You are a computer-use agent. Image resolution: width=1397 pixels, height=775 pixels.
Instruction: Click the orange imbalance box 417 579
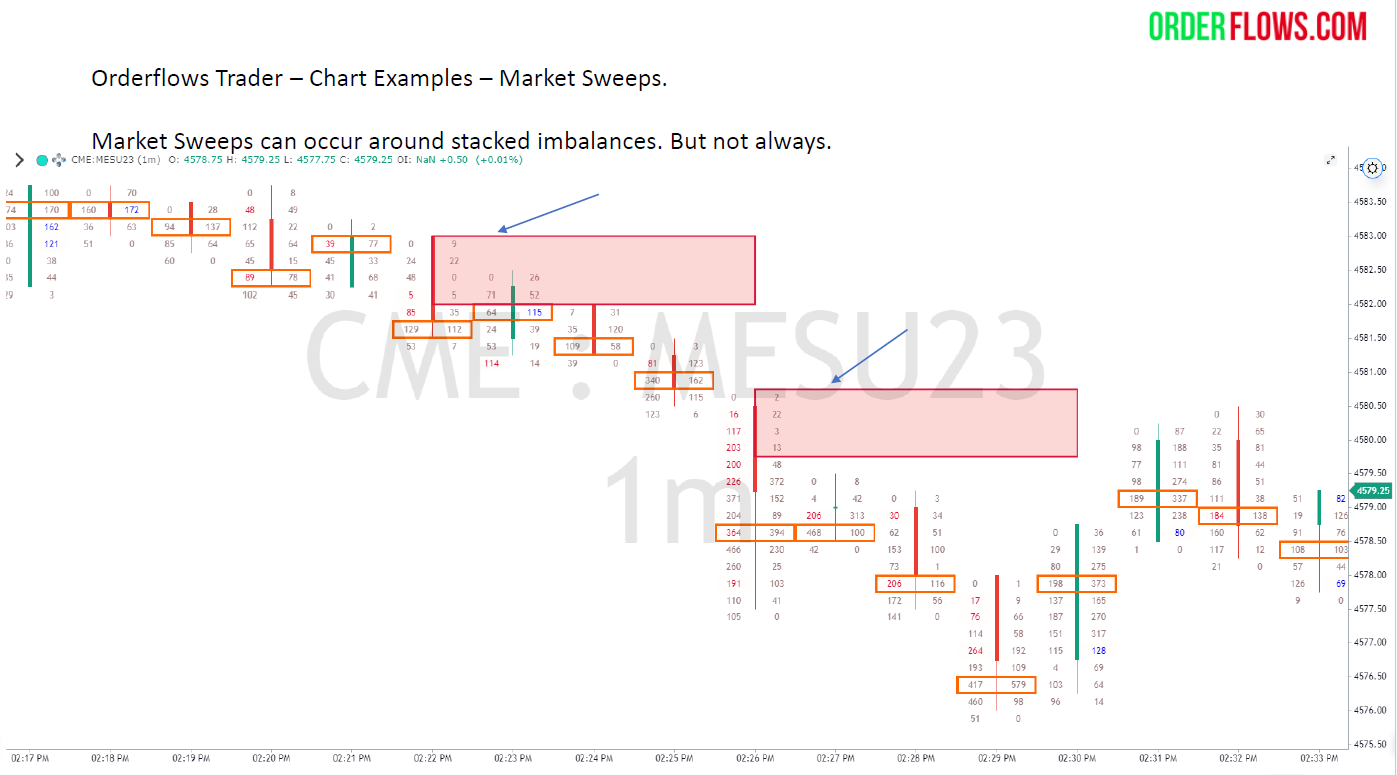(996, 685)
